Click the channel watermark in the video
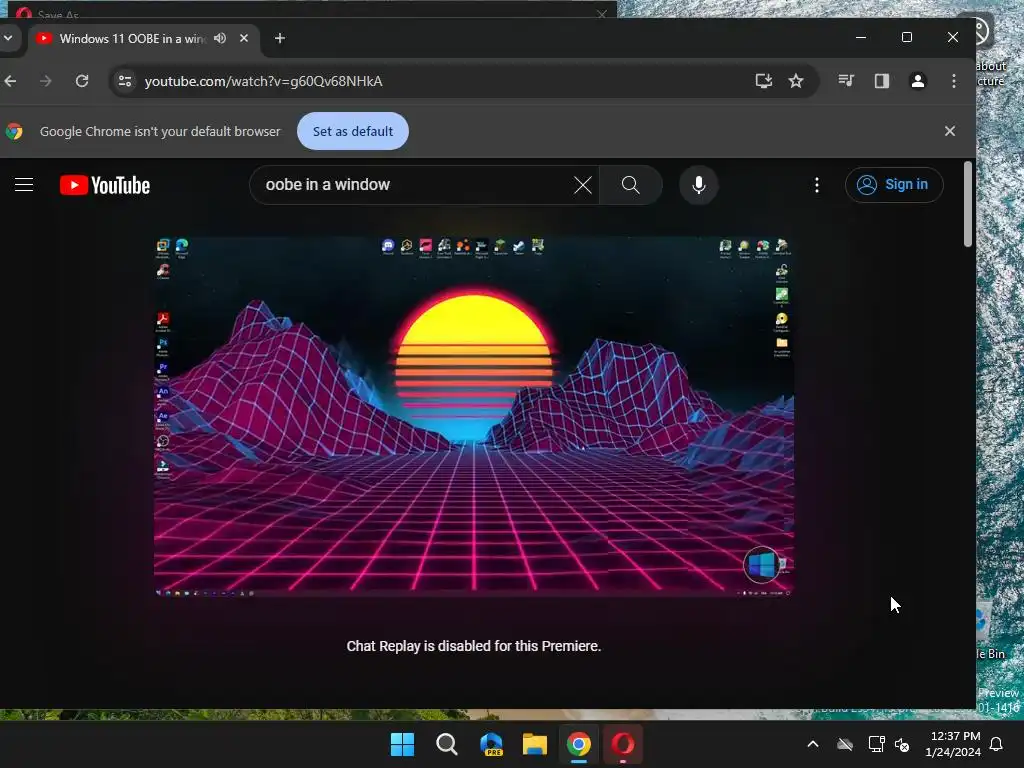The height and width of the screenshot is (768, 1024). (761, 564)
